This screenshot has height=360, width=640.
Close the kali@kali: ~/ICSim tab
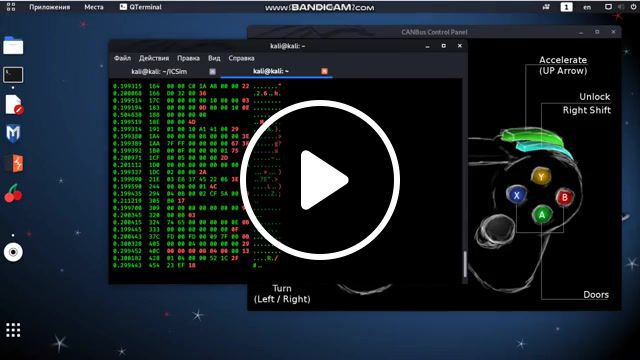[212, 71]
